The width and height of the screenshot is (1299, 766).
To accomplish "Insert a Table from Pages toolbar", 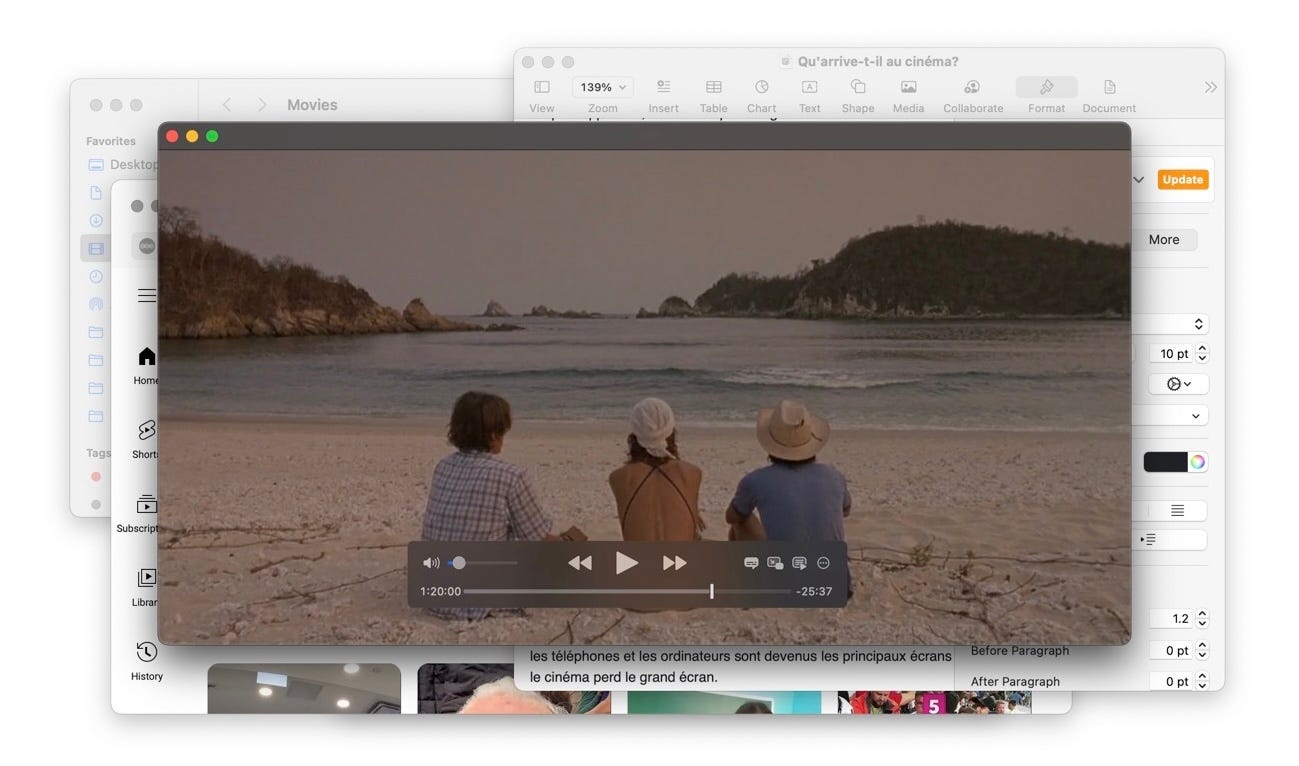I will 713,96.
